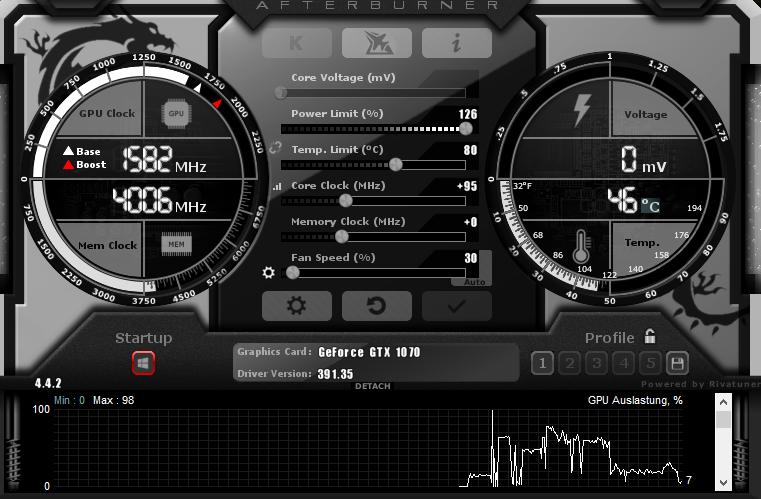Open fan settings small gear icon
The image size is (761, 499).
click(x=268, y=272)
